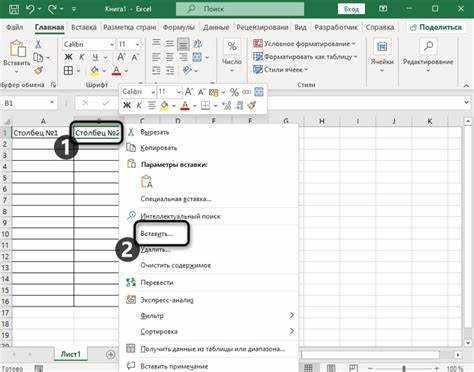Decrease font size in ribbon font group
The image size is (474, 372).
(x=135, y=57)
